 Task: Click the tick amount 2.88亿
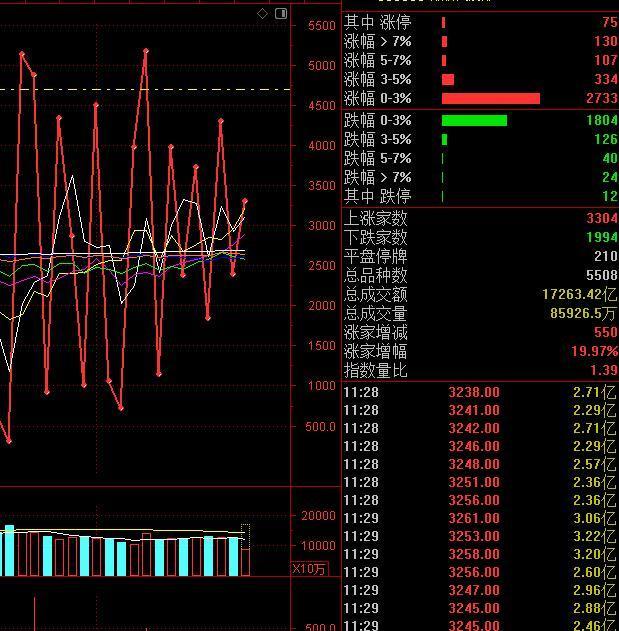595,608
